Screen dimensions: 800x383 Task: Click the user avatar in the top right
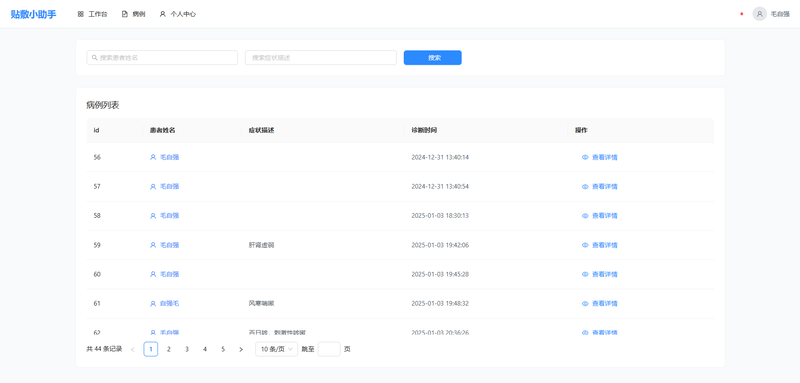coord(759,14)
